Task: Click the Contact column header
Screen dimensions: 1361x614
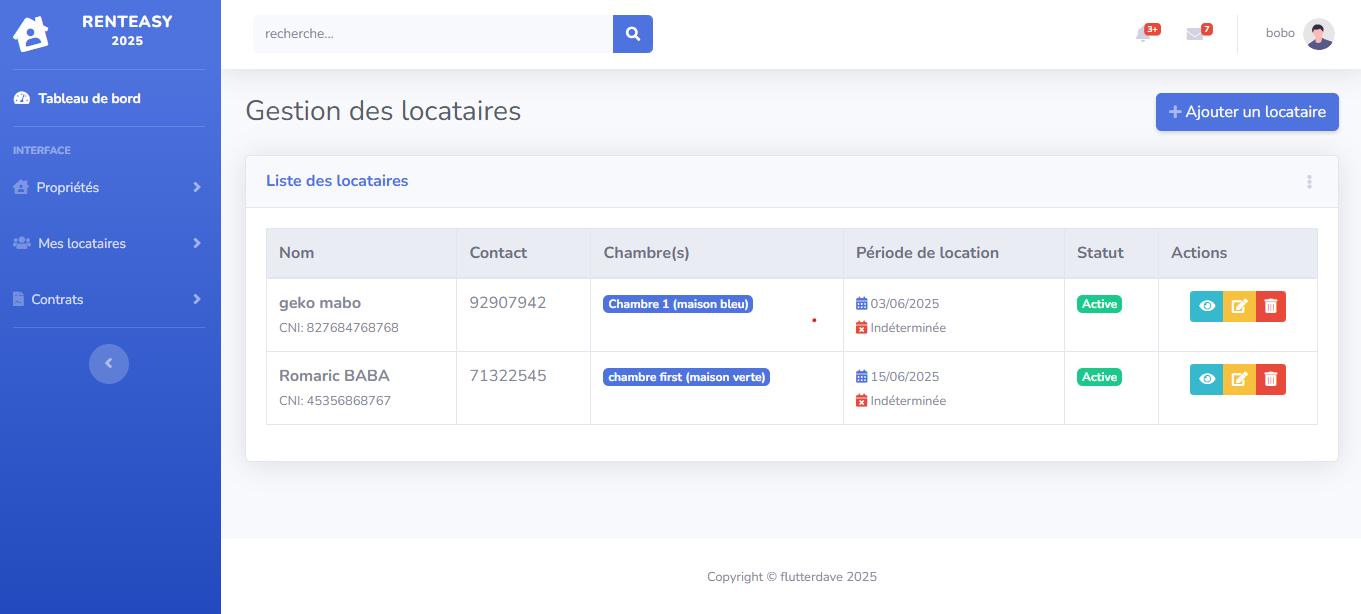Action: [x=523, y=253]
